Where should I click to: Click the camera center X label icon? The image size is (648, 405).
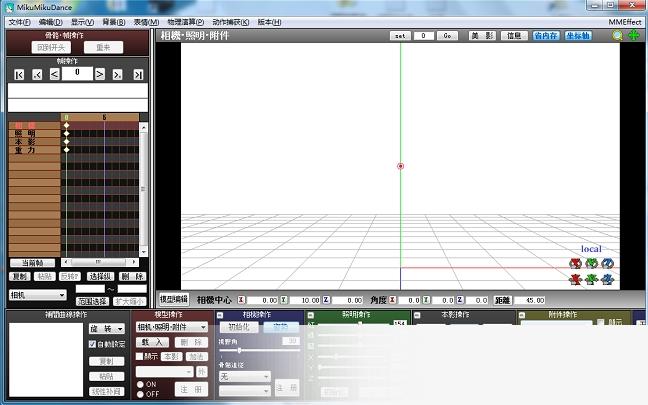[x=241, y=300]
